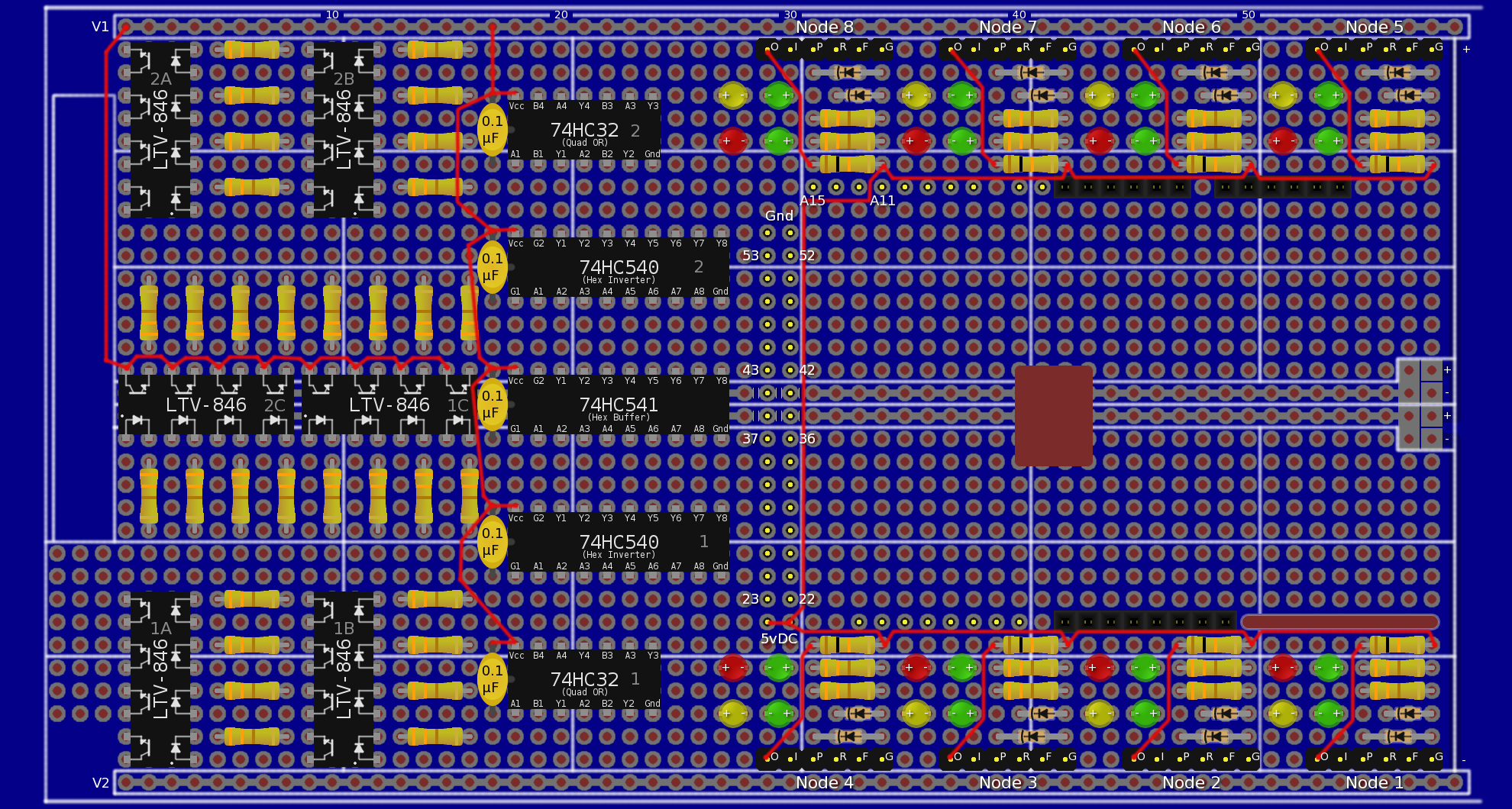Screen dimensions: 1512x809
Task: Click the Node 8 label
Action: [825, 27]
